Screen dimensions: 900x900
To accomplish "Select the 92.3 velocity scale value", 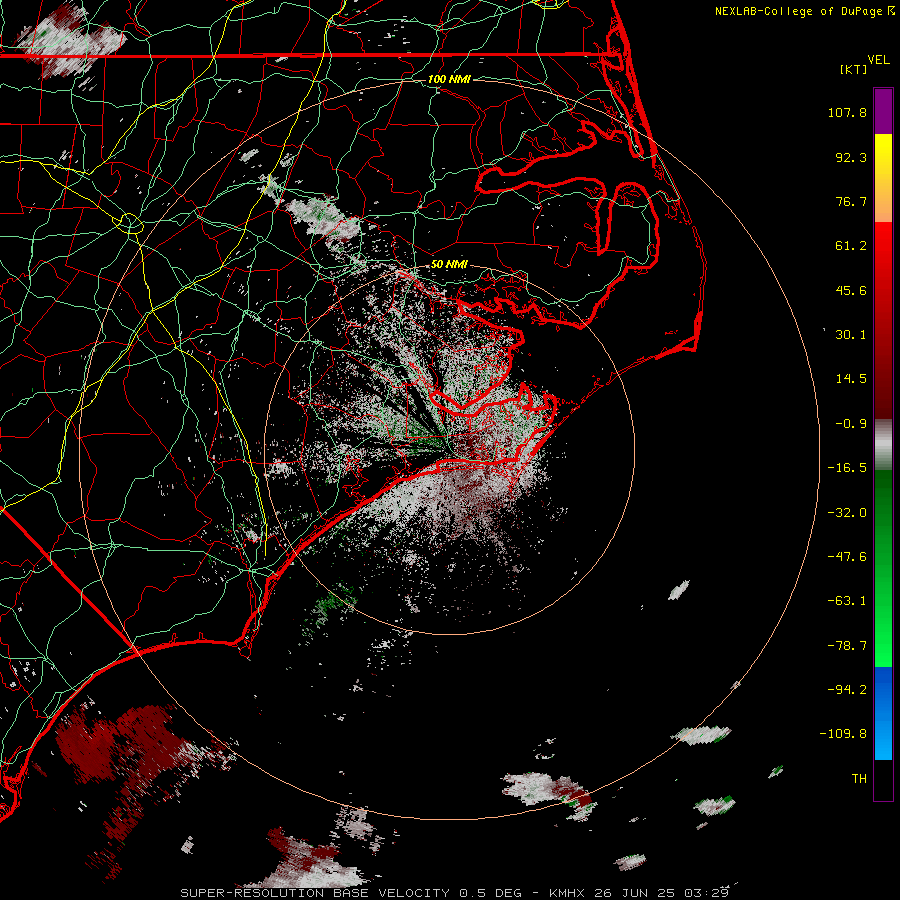I will [851, 157].
